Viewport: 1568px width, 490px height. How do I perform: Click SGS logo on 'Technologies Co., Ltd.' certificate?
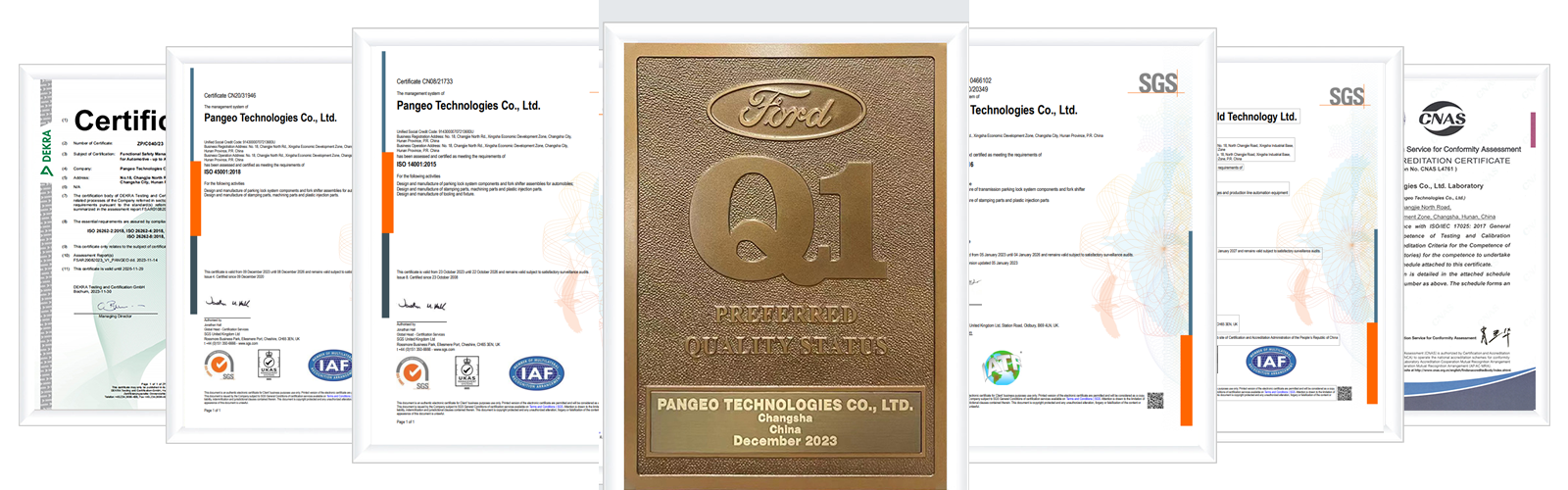click(x=1157, y=83)
